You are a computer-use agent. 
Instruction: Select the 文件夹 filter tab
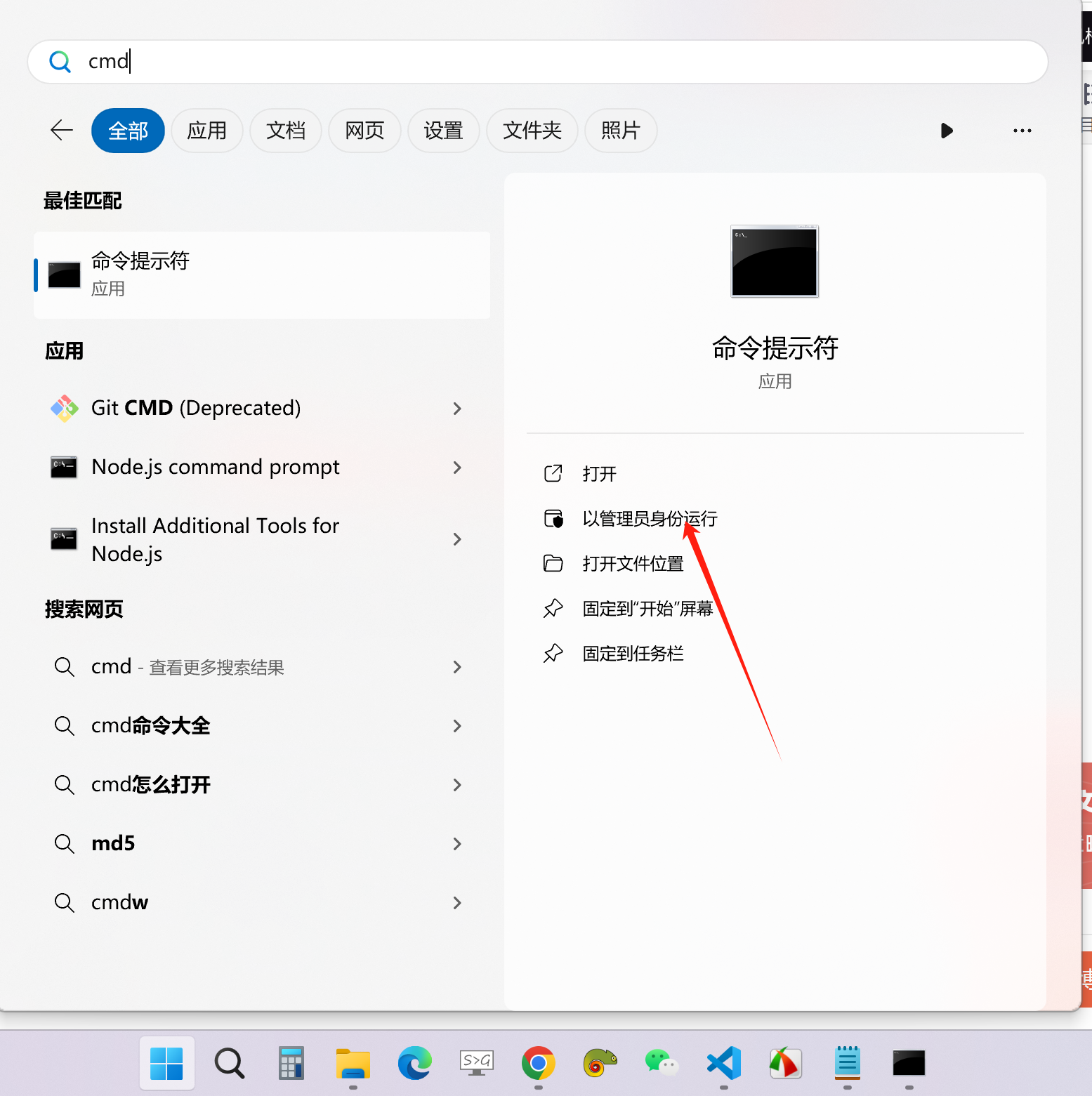[532, 131]
